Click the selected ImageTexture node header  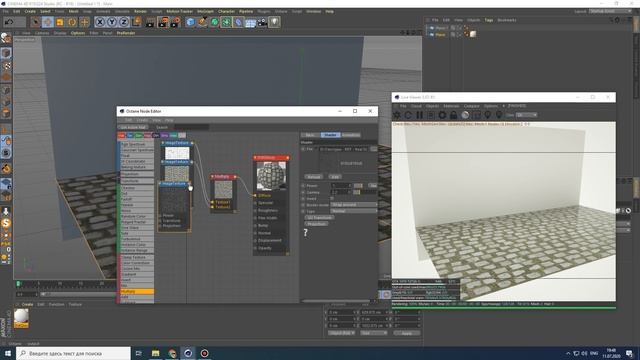click(174, 184)
